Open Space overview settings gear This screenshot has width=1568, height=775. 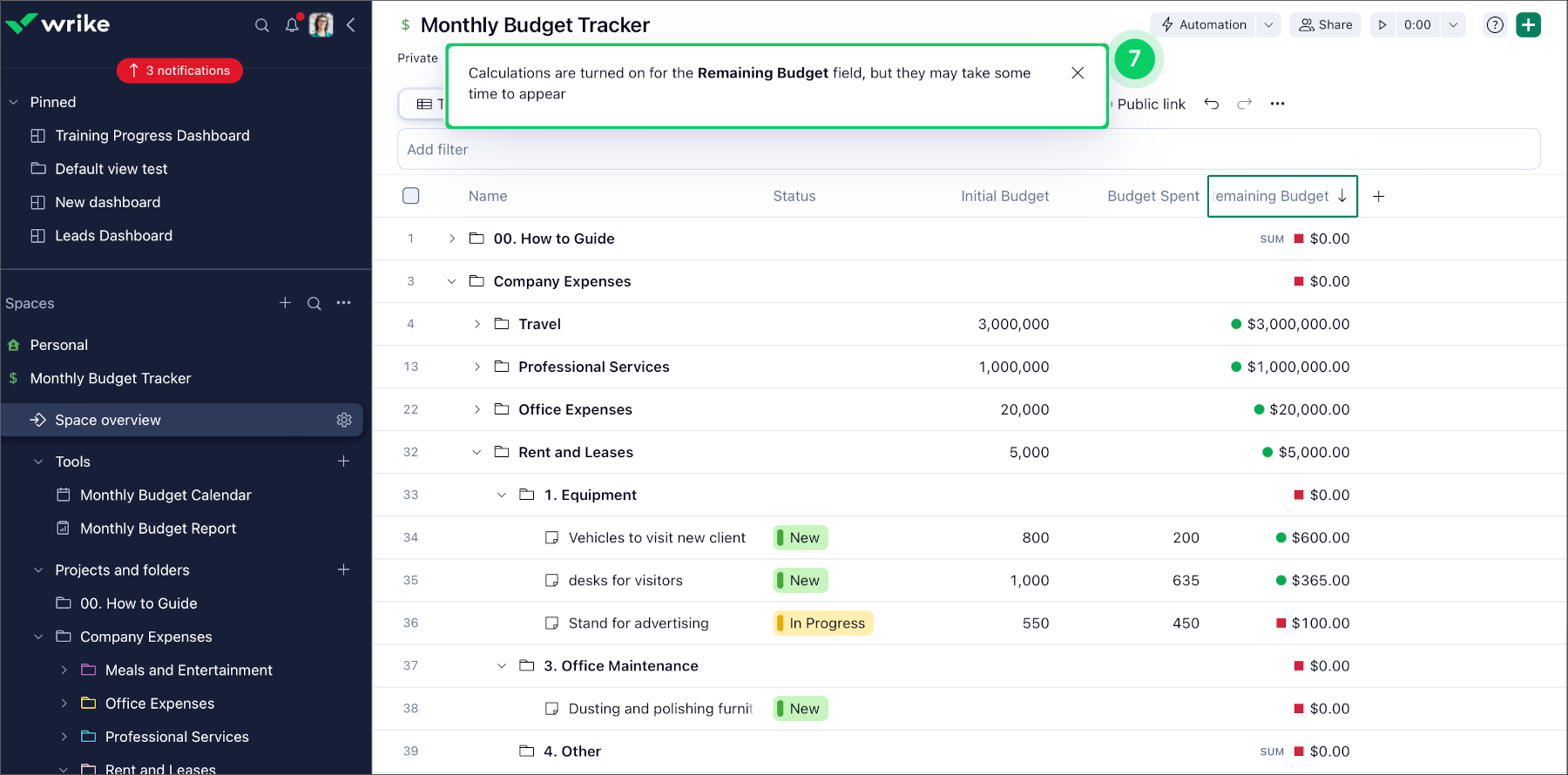[x=344, y=420]
